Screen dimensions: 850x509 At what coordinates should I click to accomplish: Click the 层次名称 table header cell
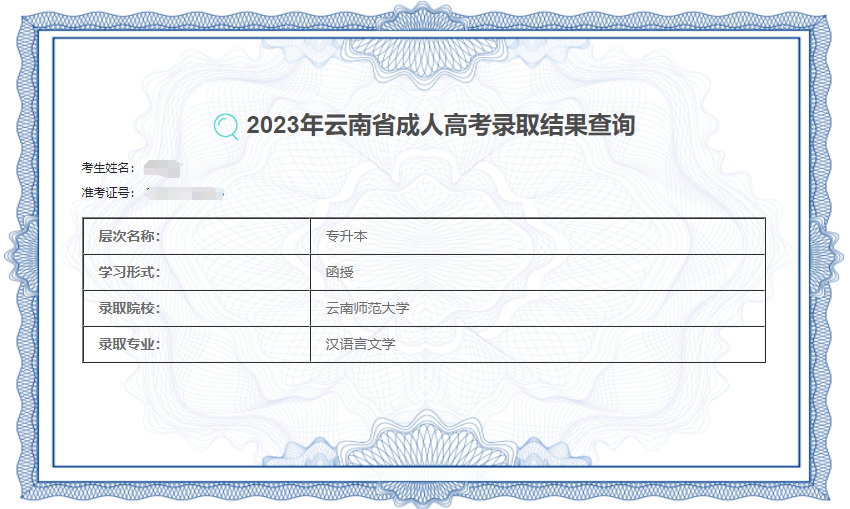click(x=196, y=236)
